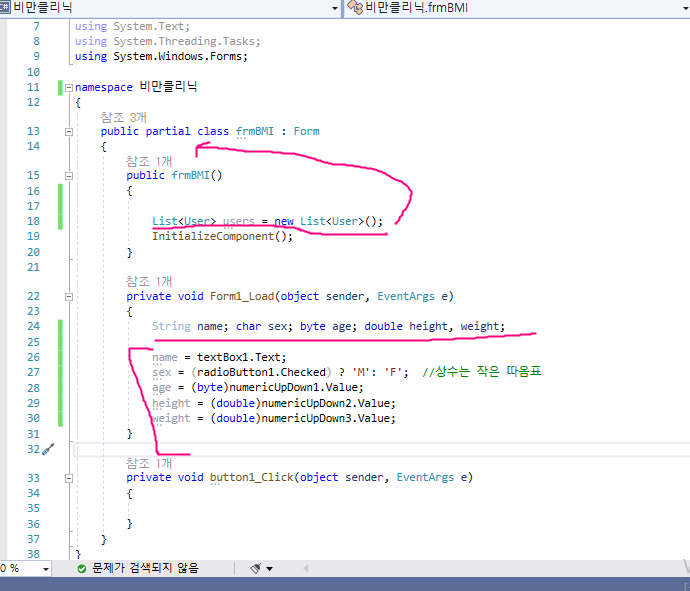Click numericUpDown1.Value on line 28

click(x=293, y=387)
